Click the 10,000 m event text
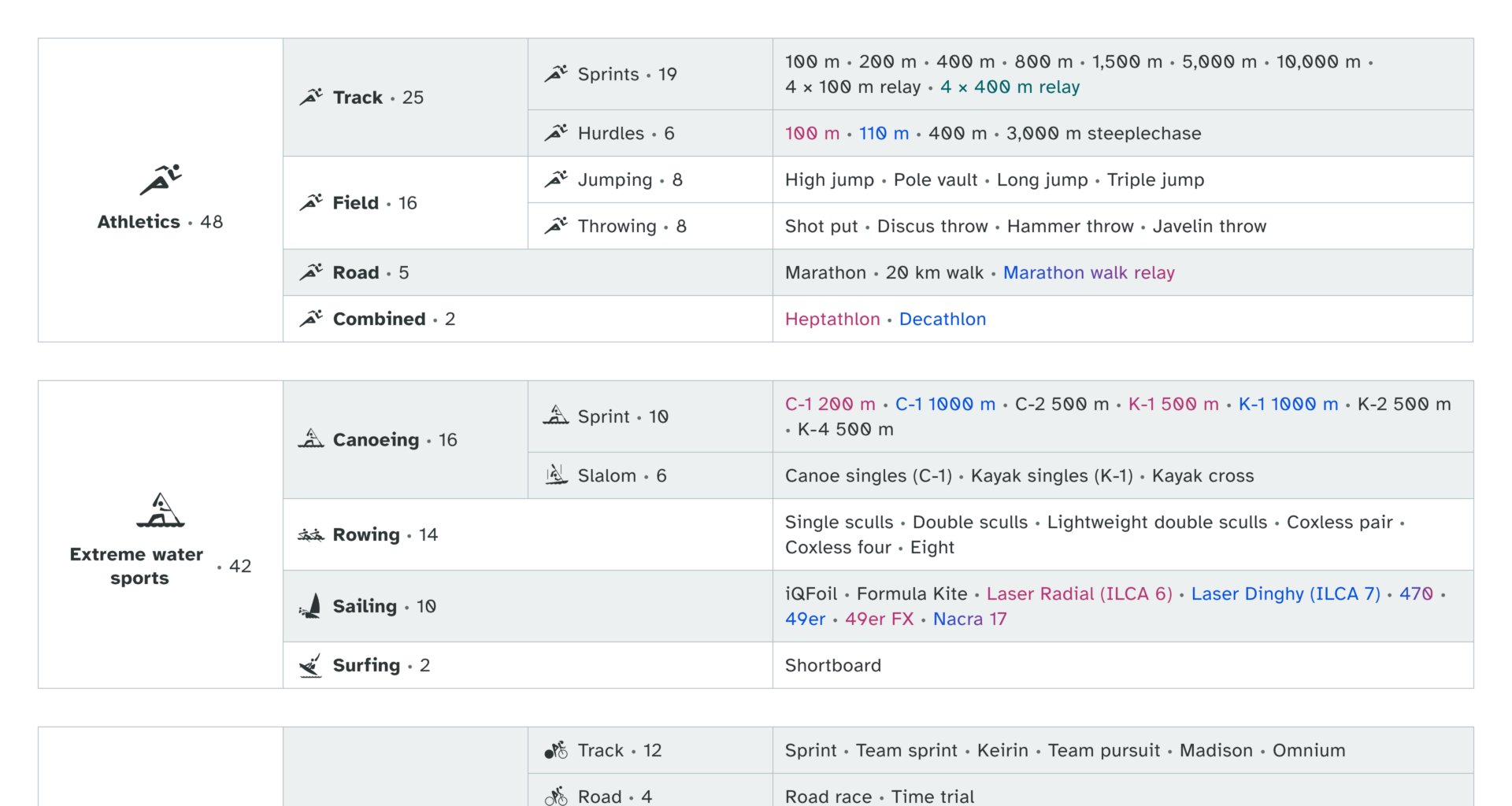This screenshot has width=1512, height=806. [x=1318, y=61]
